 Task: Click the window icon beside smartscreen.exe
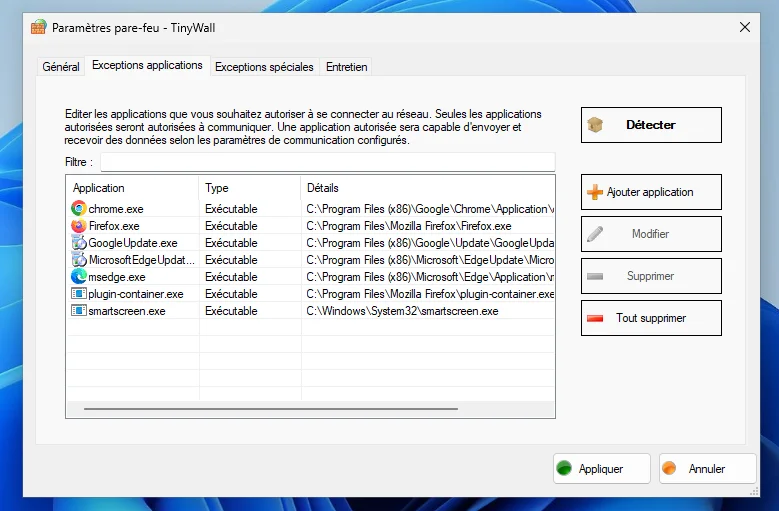click(78, 310)
